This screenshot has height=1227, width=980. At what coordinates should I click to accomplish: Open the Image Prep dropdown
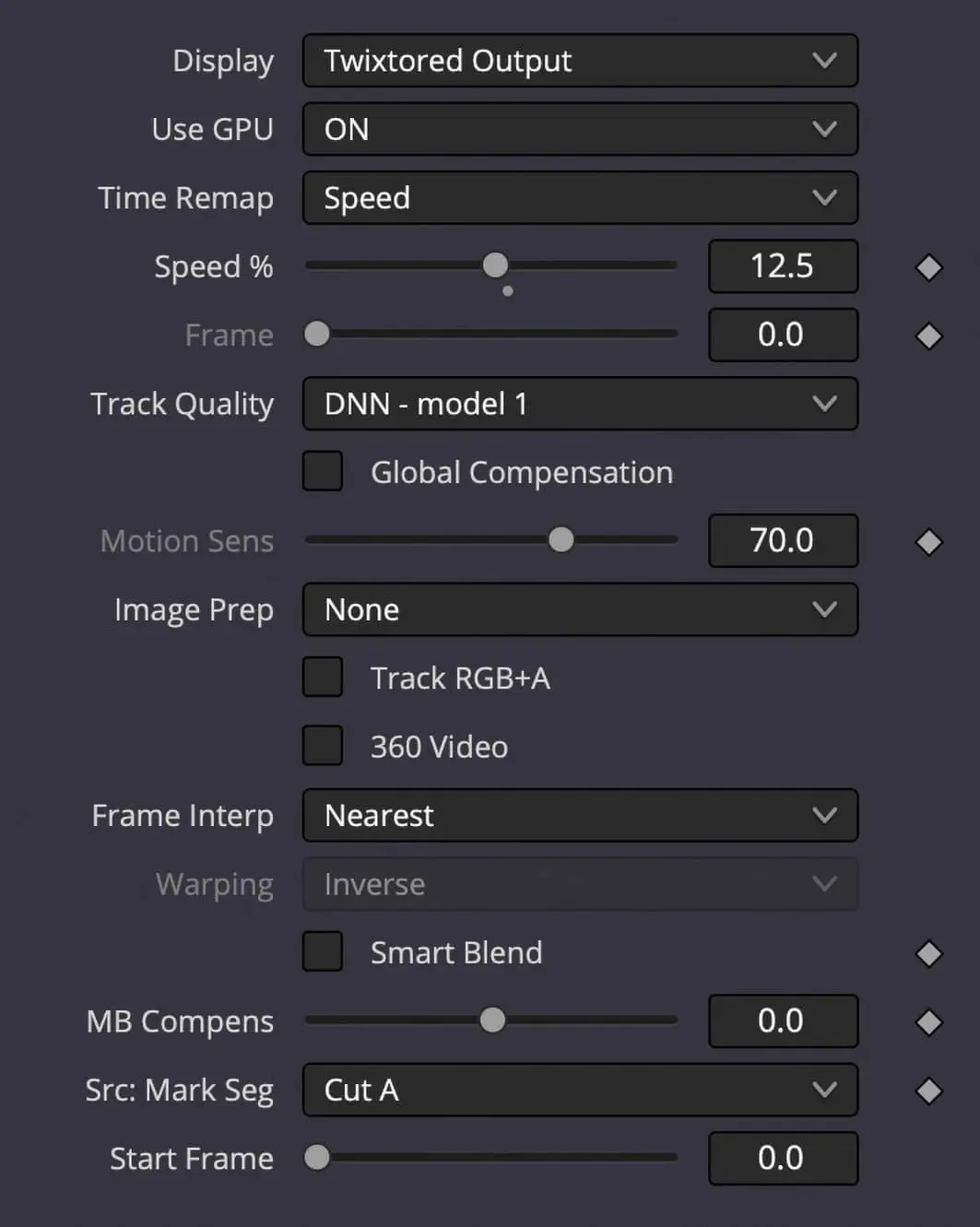pyautogui.click(x=580, y=609)
